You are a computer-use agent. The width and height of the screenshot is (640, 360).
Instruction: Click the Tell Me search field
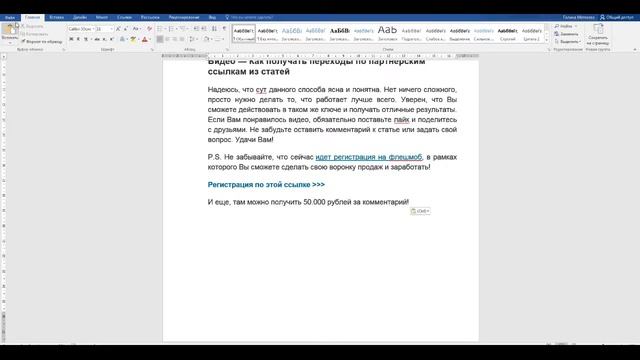[249, 18]
